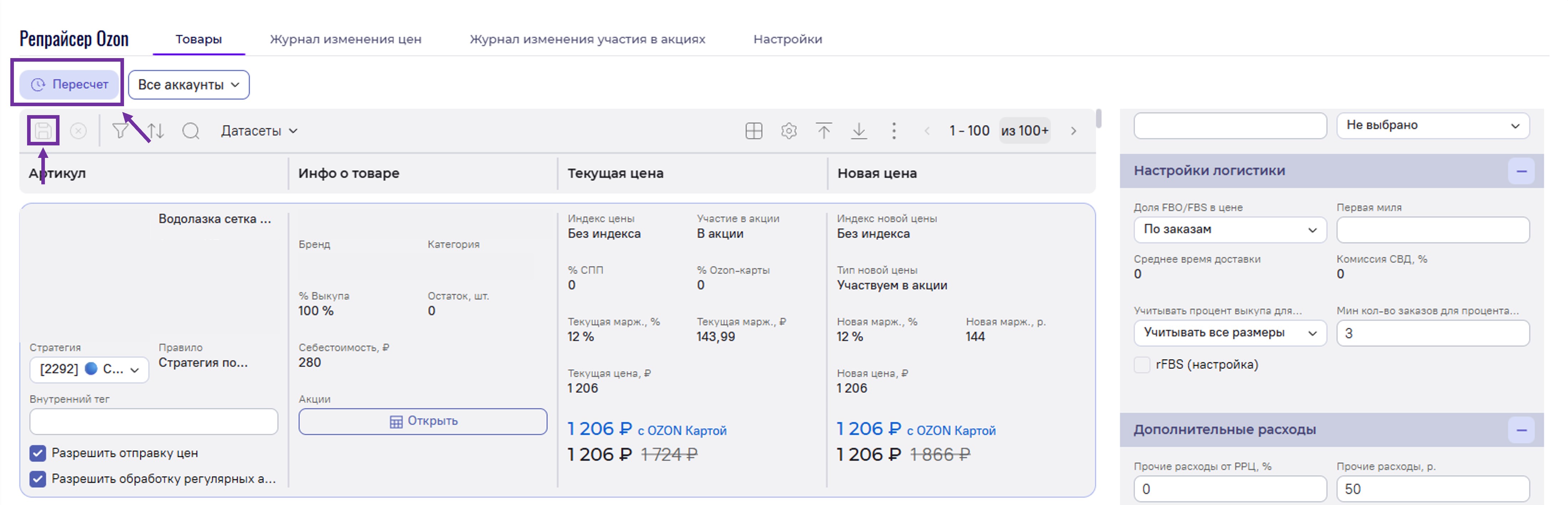Click the download arrow icon
The width and height of the screenshot is (1568, 505).
[859, 131]
